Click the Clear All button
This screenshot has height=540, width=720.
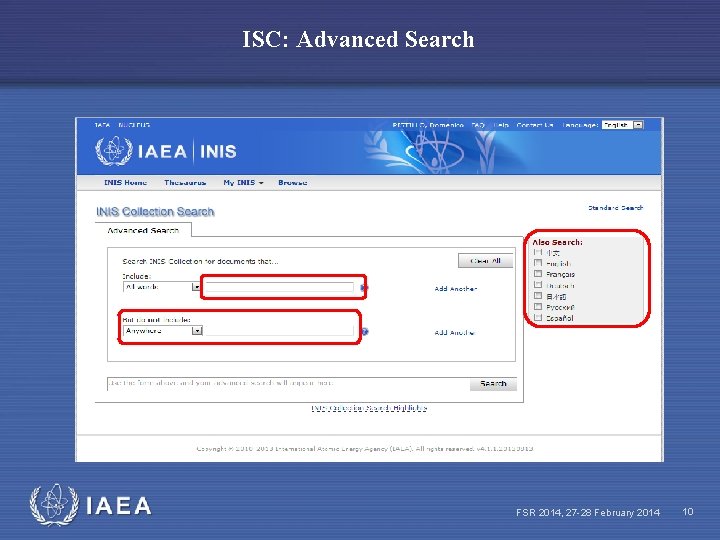[x=485, y=261]
